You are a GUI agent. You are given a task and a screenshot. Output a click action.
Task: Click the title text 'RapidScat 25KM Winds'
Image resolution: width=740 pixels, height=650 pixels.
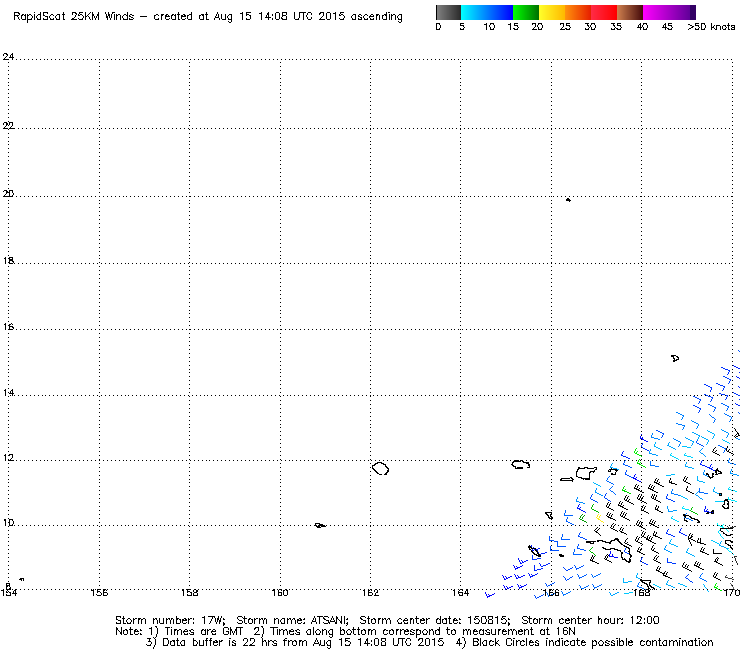pos(74,17)
